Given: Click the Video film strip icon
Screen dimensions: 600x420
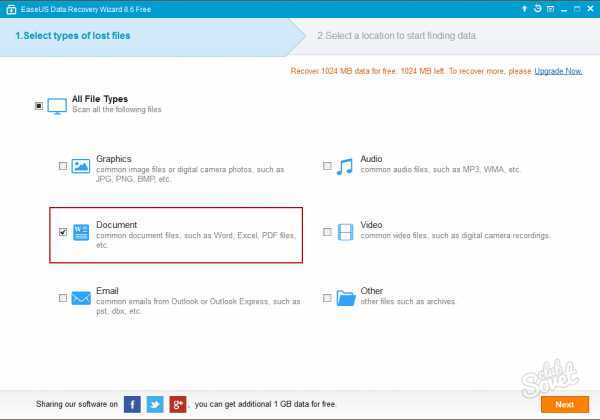Looking at the screenshot, I should 345,232.
